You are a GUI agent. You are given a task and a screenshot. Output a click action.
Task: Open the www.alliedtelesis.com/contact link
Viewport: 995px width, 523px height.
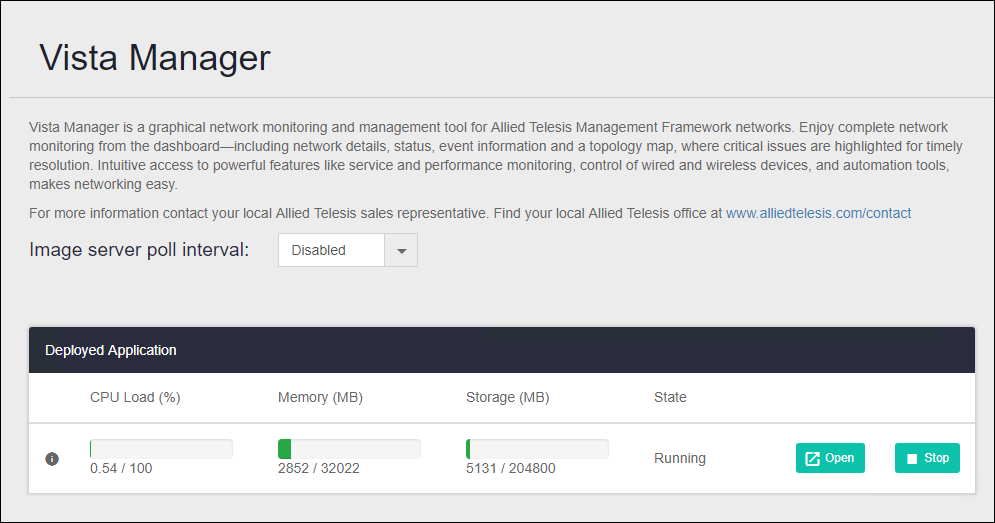click(x=818, y=213)
